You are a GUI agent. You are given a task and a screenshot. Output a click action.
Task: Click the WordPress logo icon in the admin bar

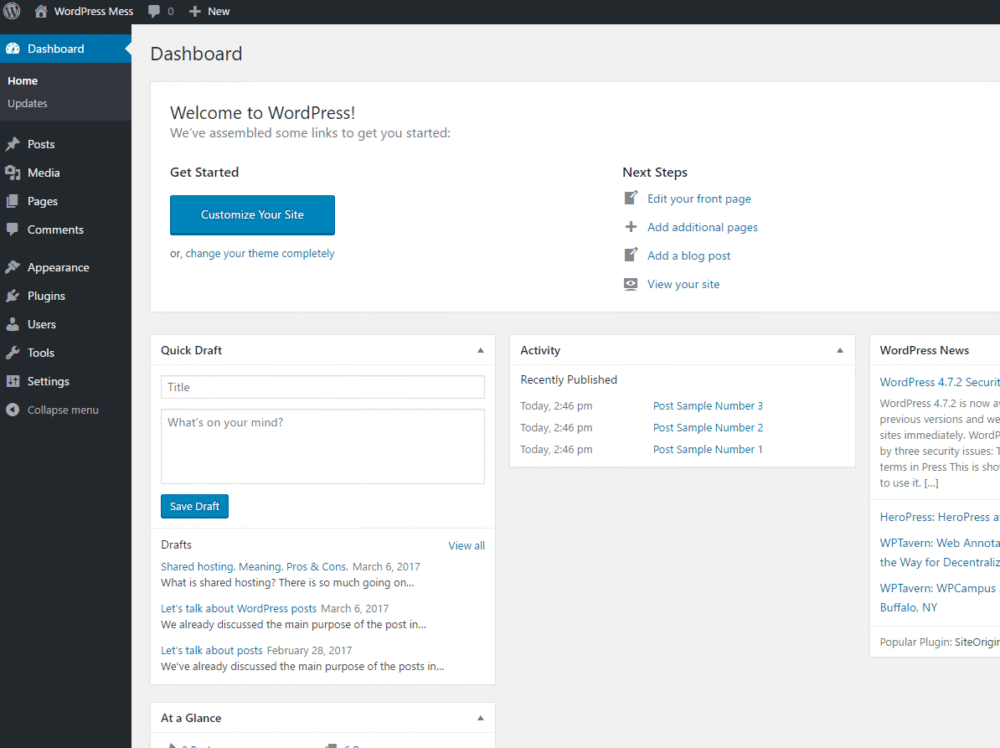pos(12,11)
